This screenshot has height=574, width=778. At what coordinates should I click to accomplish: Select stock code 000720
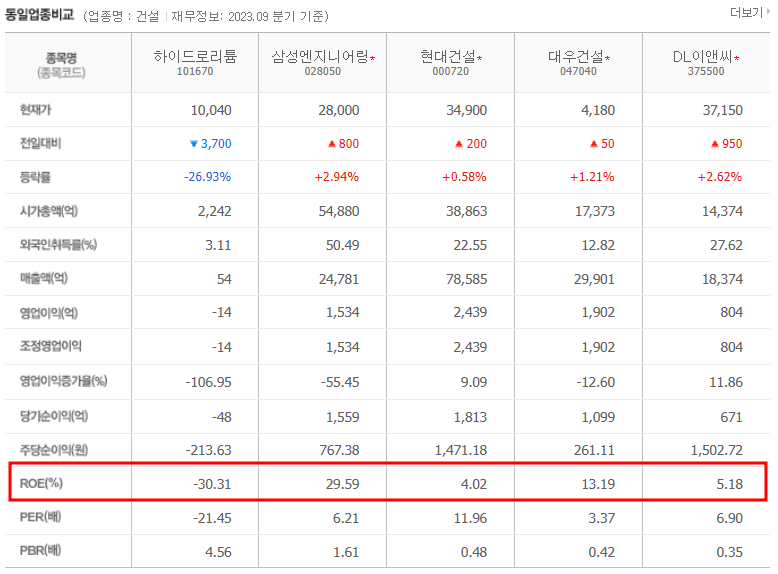pos(451,71)
